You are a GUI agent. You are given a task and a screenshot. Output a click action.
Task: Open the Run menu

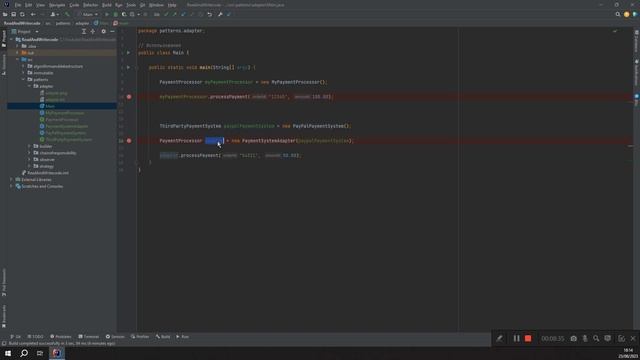[119, 5]
